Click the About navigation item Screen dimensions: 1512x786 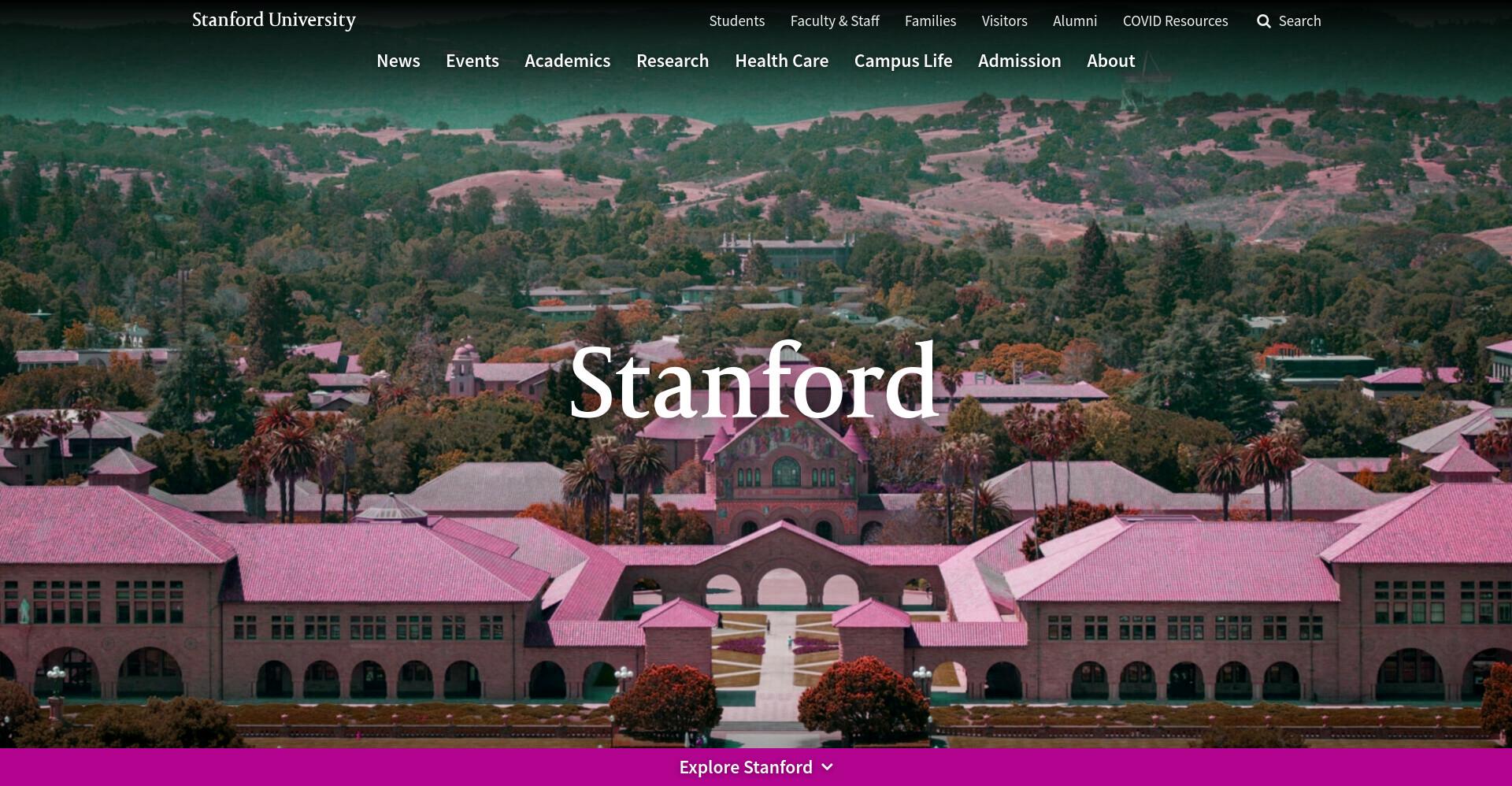click(x=1111, y=61)
